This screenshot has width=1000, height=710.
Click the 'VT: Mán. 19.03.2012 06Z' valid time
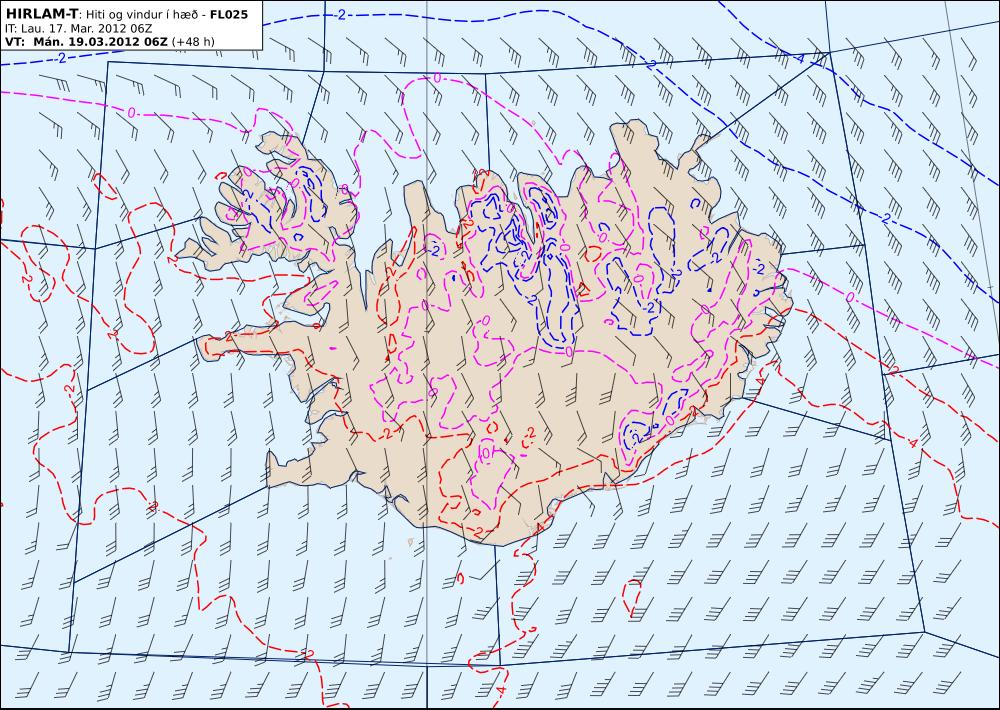[86, 42]
